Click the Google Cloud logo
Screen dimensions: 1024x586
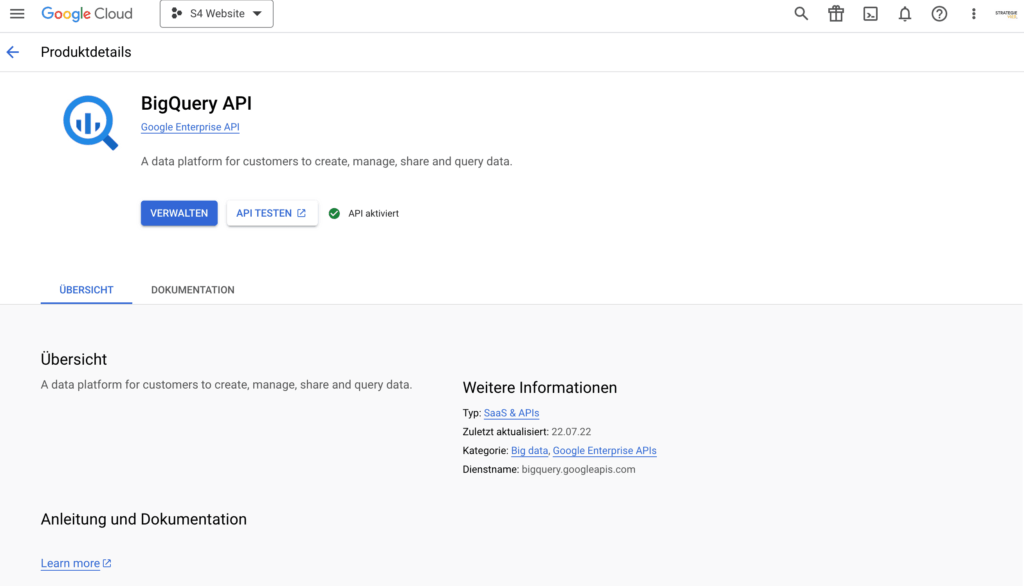click(87, 14)
